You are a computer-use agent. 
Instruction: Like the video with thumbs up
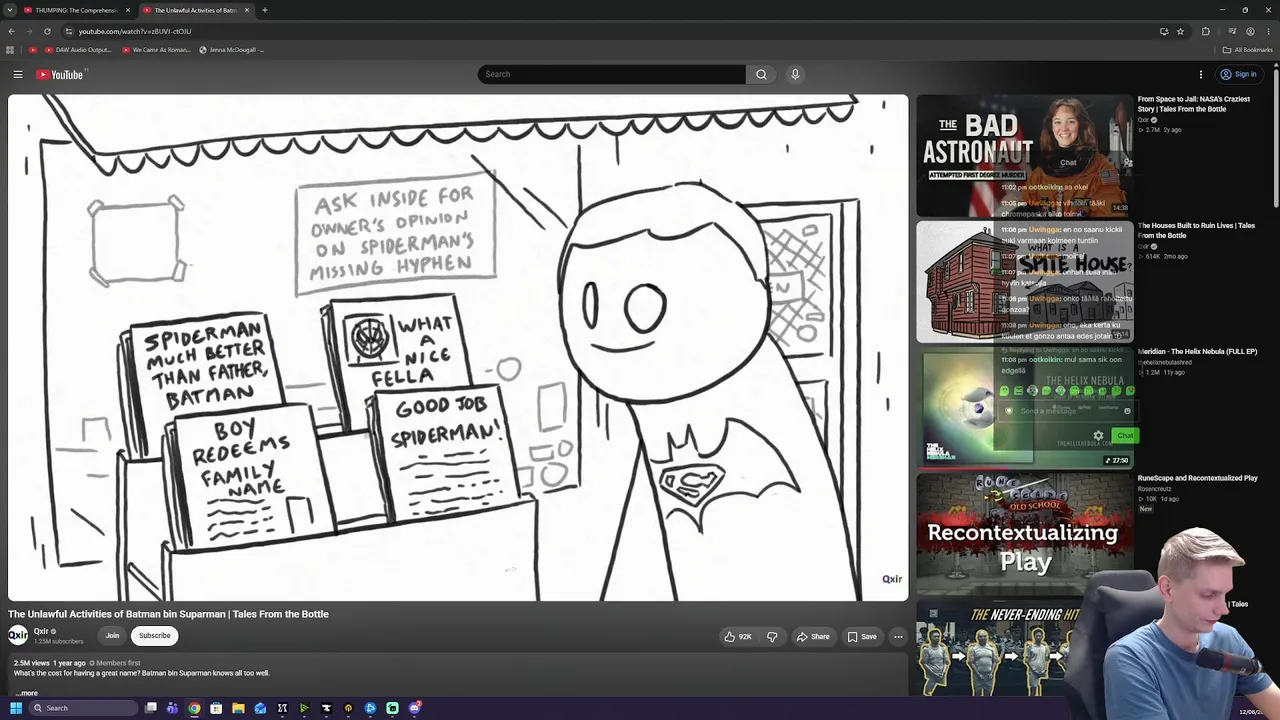[x=738, y=636]
